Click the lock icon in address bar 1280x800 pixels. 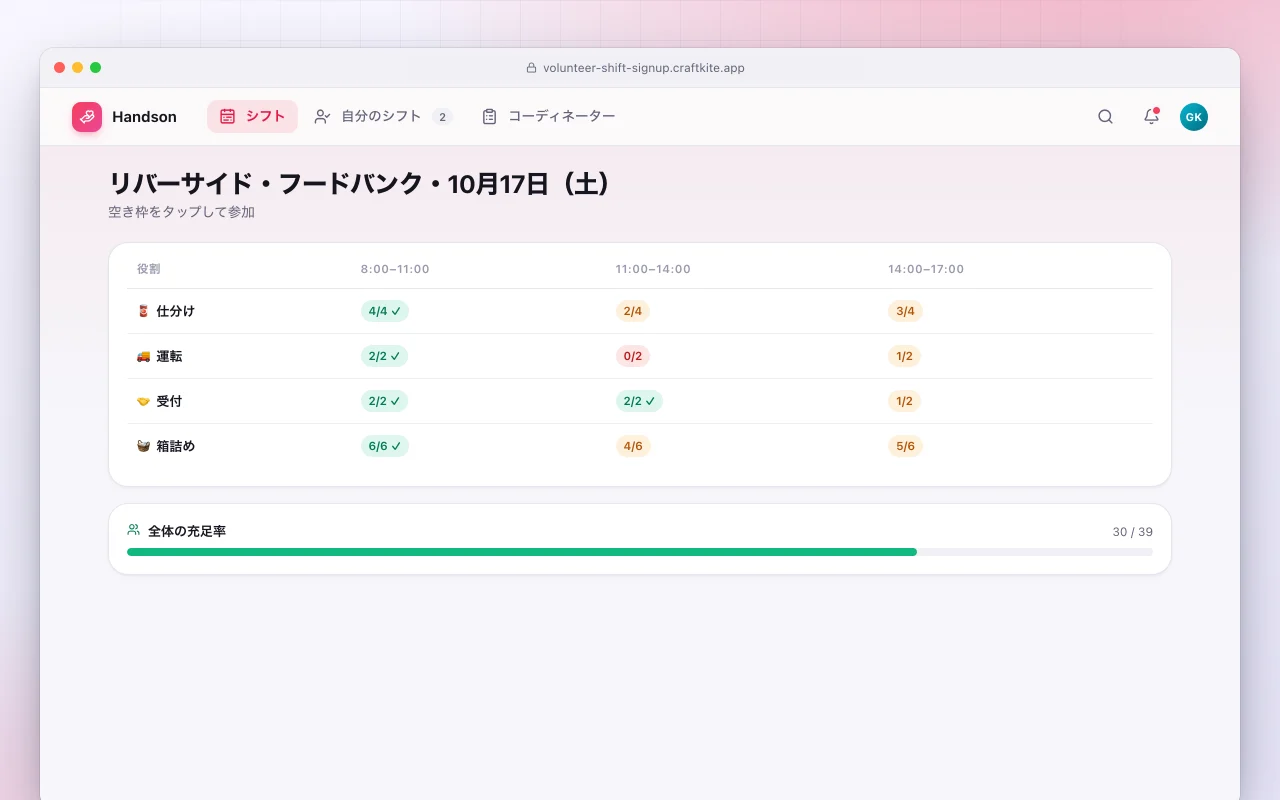pos(532,68)
